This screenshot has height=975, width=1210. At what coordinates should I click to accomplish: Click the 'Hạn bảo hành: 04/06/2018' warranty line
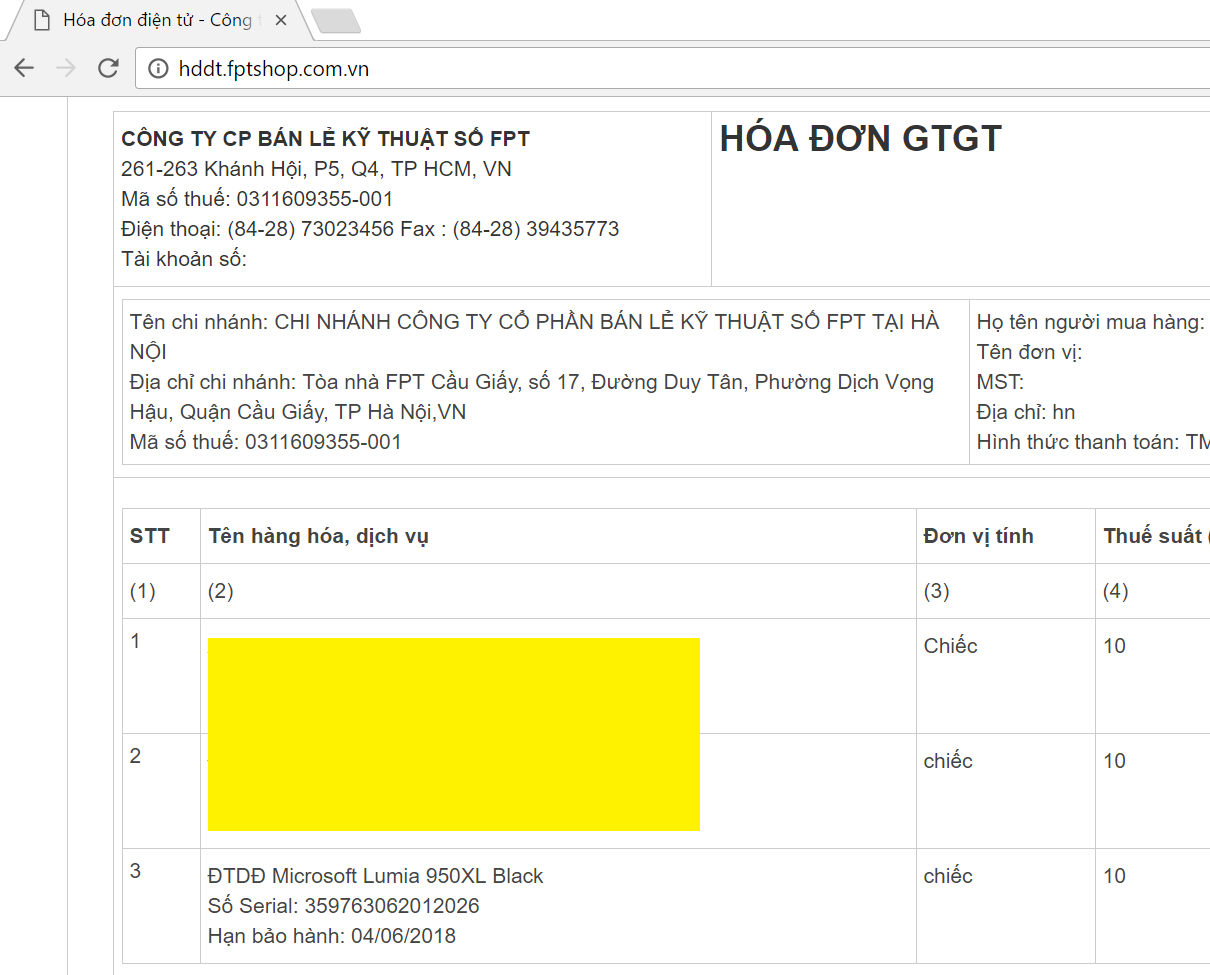pos(331,936)
